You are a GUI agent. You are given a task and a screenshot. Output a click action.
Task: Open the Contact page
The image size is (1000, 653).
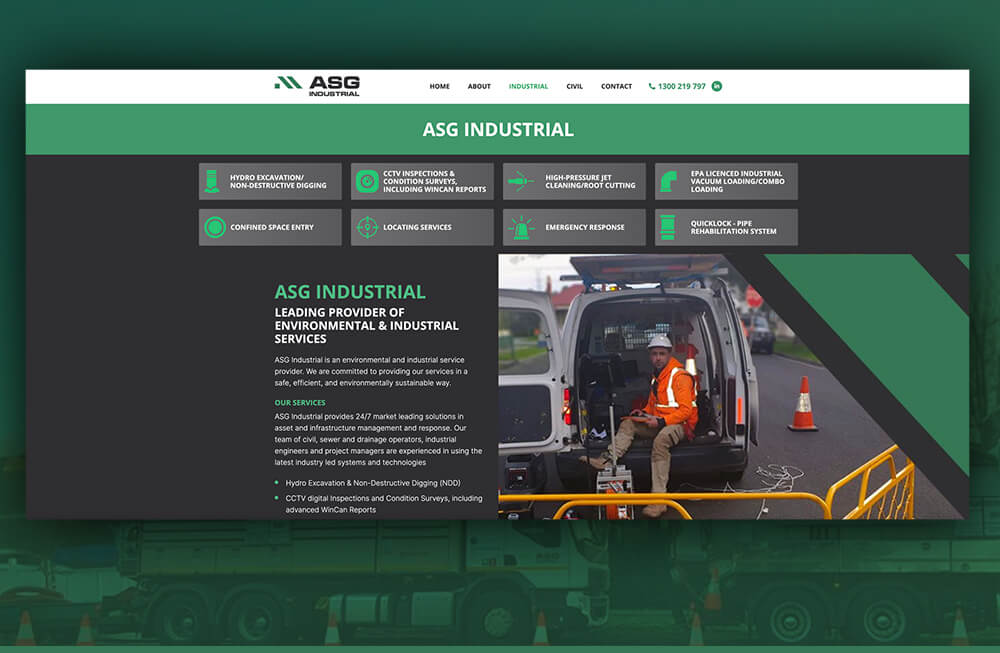[x=616, y=86]
